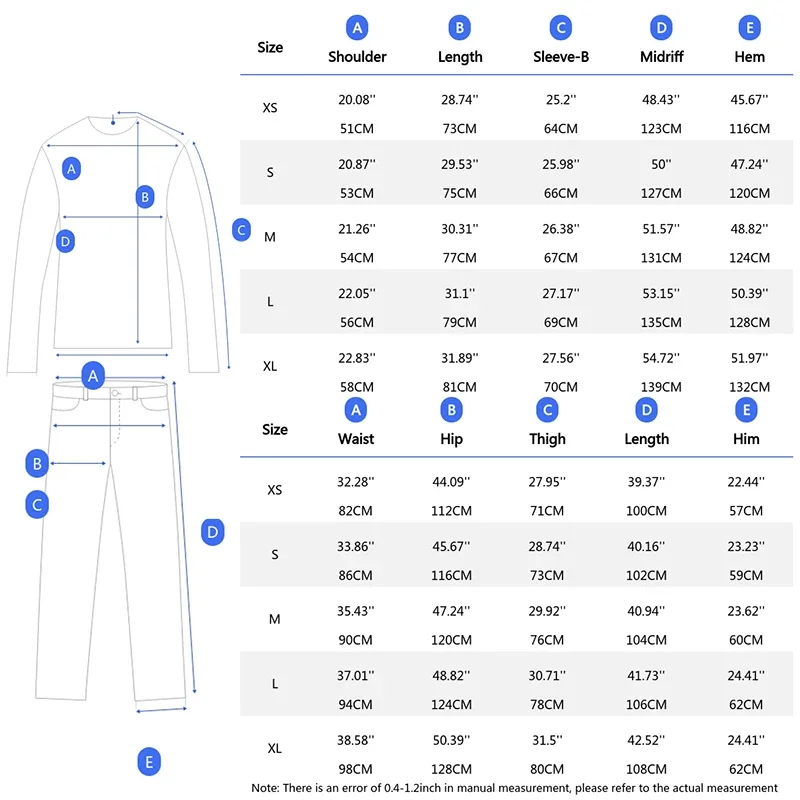Click the Thigh column header text
Screen dimensions: 800x800
(547, 439)
